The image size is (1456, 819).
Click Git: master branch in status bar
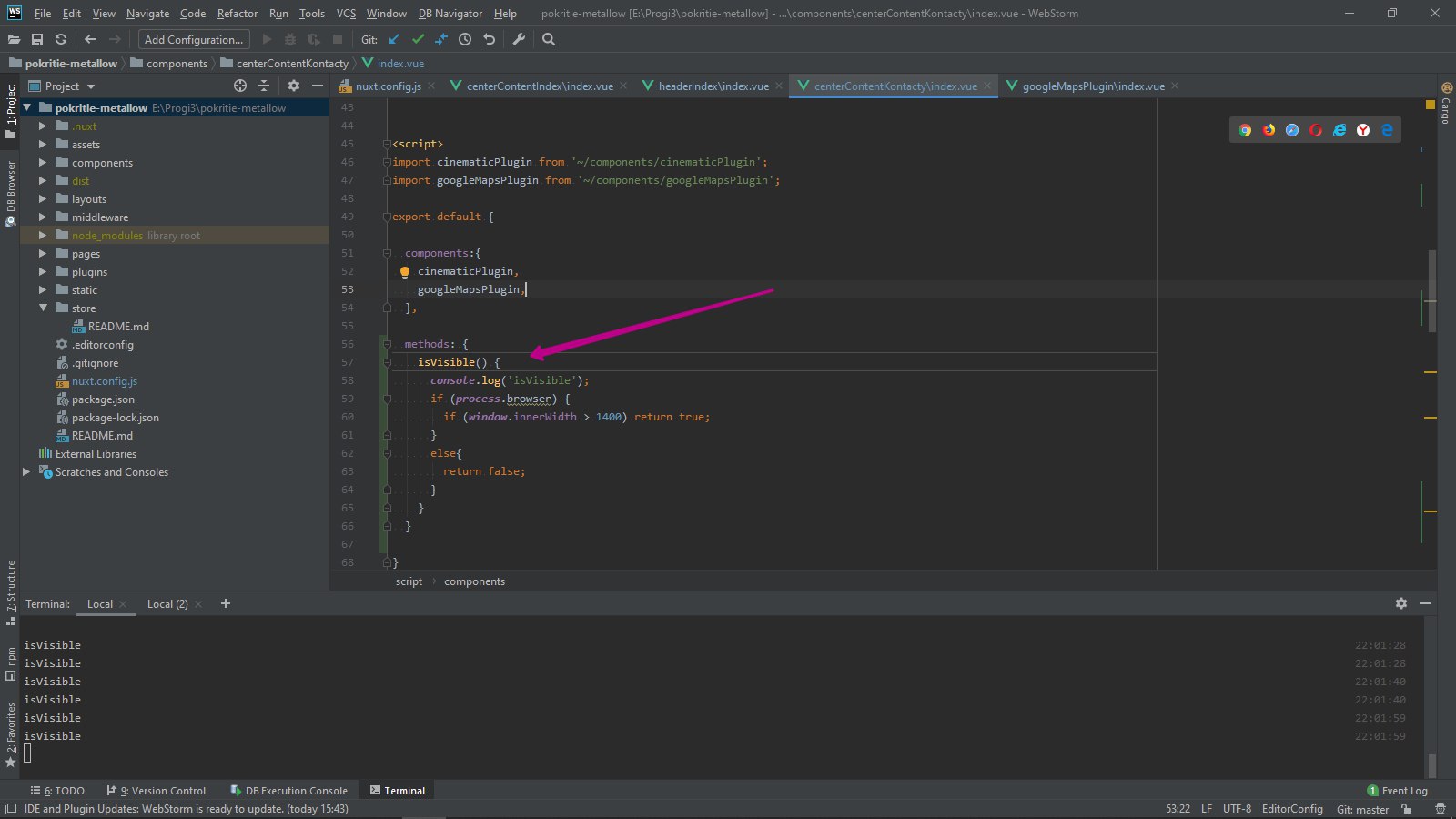[x=1362, y=809]
